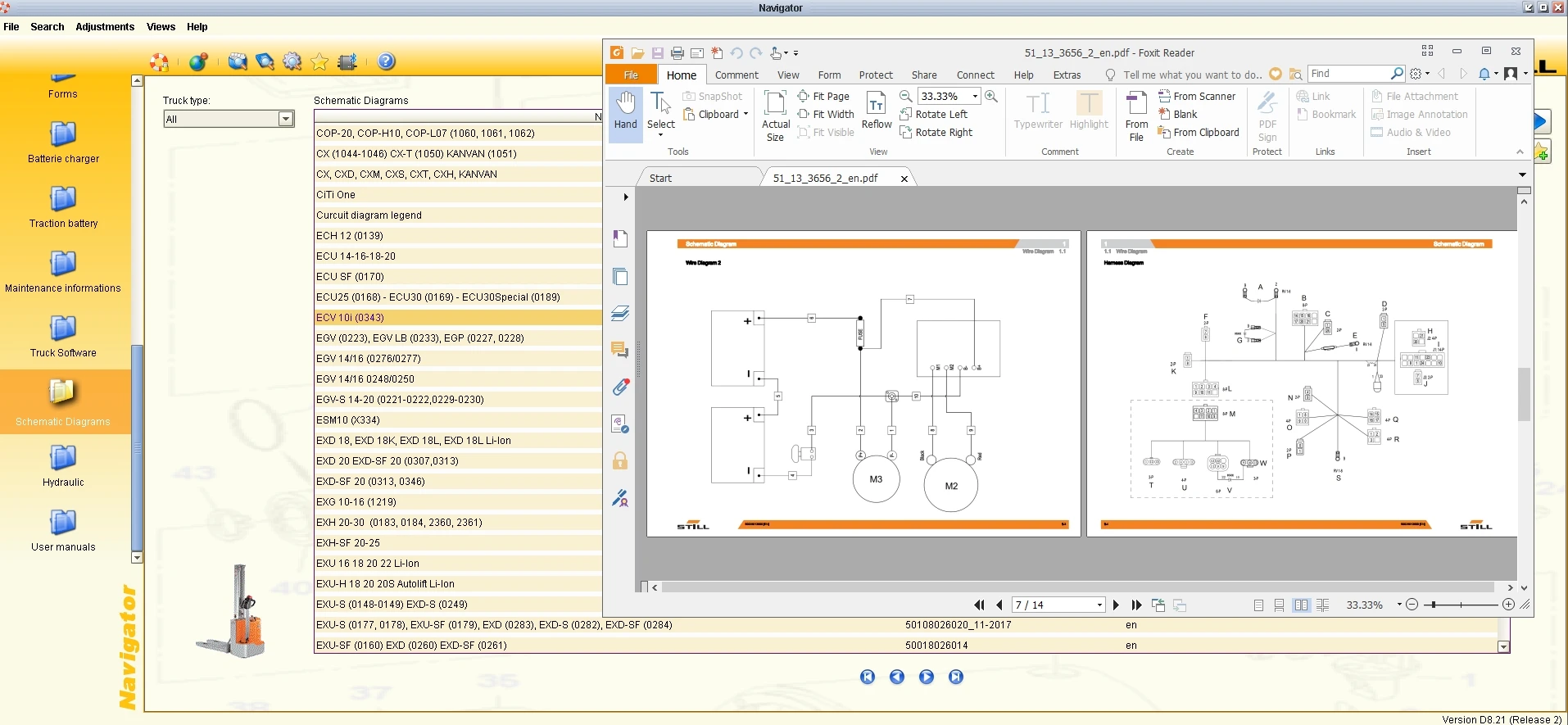Go to previous page in Foxit
1568x725 pixels.
999,605
